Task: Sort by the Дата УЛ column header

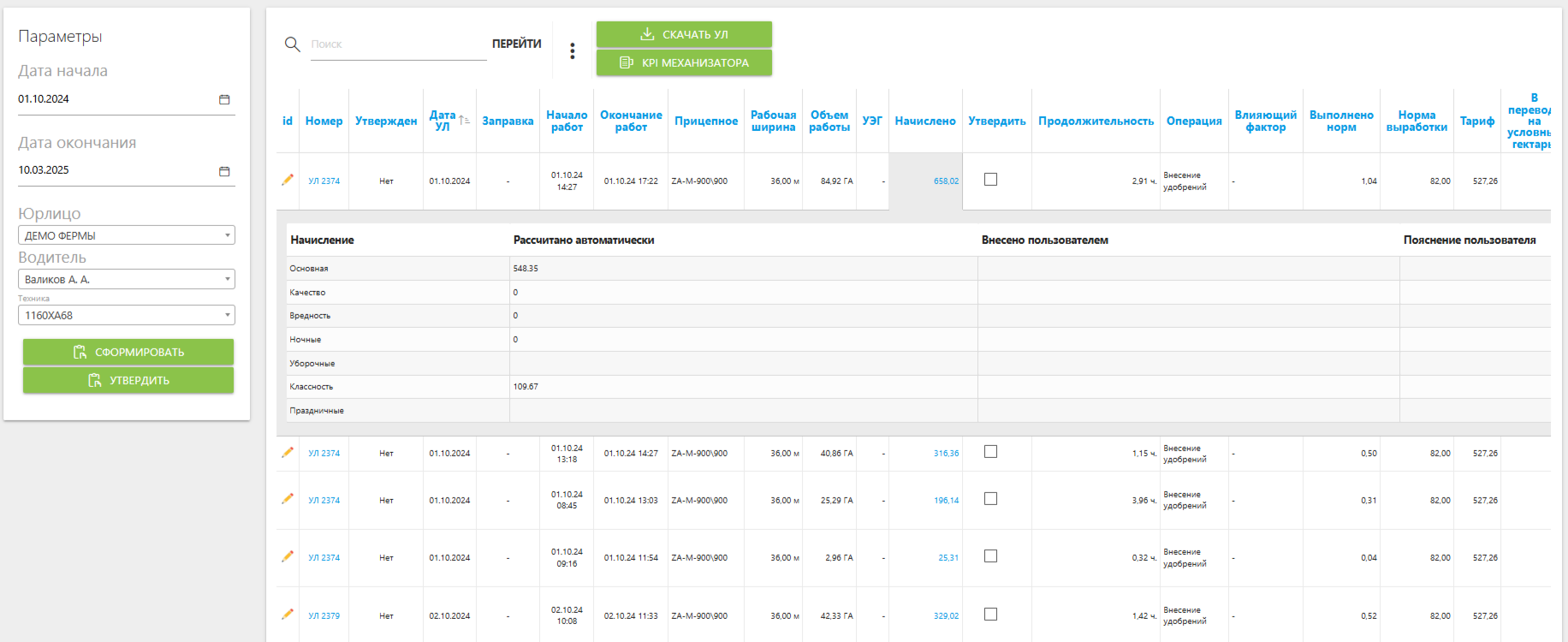Action: [x=443, y=121]
